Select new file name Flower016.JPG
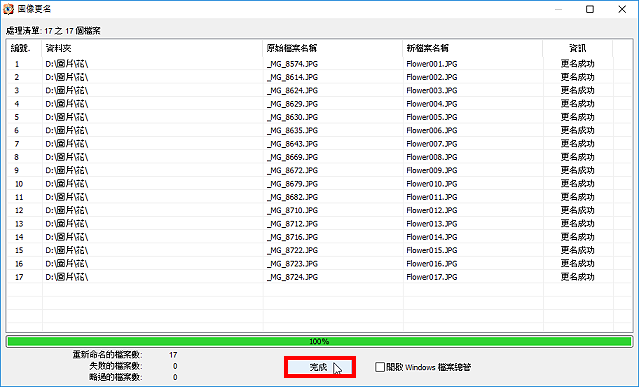Viewport: 639px width, 387px height. (432, 264)
